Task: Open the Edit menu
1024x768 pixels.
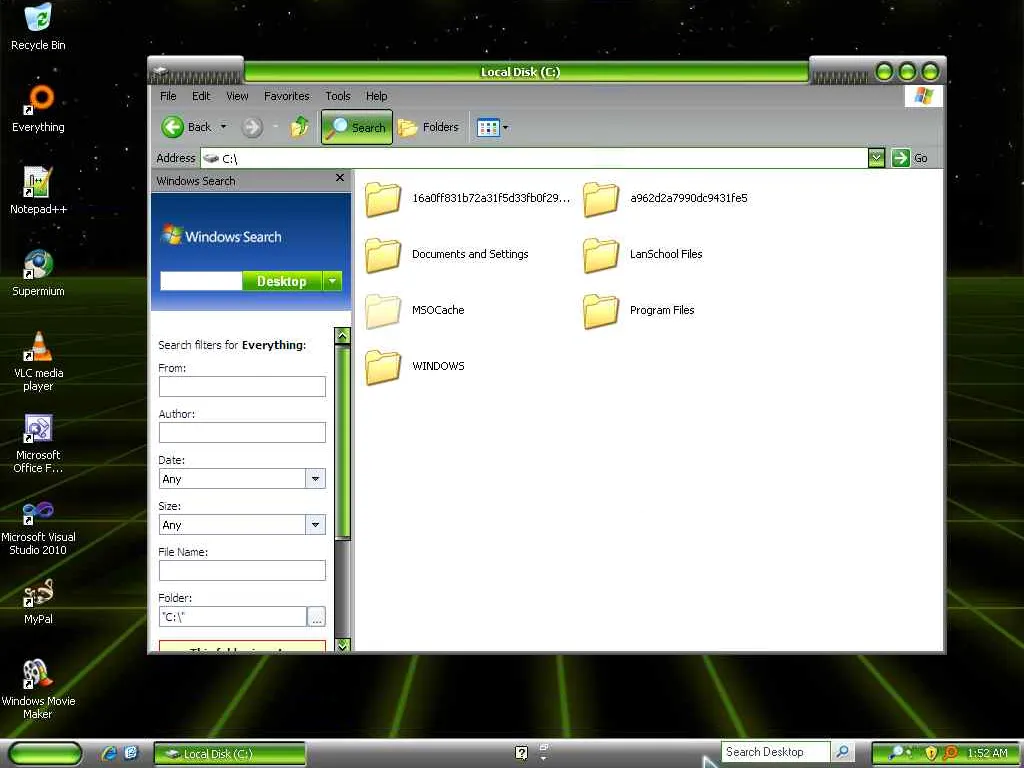Action: coord(201,96)
